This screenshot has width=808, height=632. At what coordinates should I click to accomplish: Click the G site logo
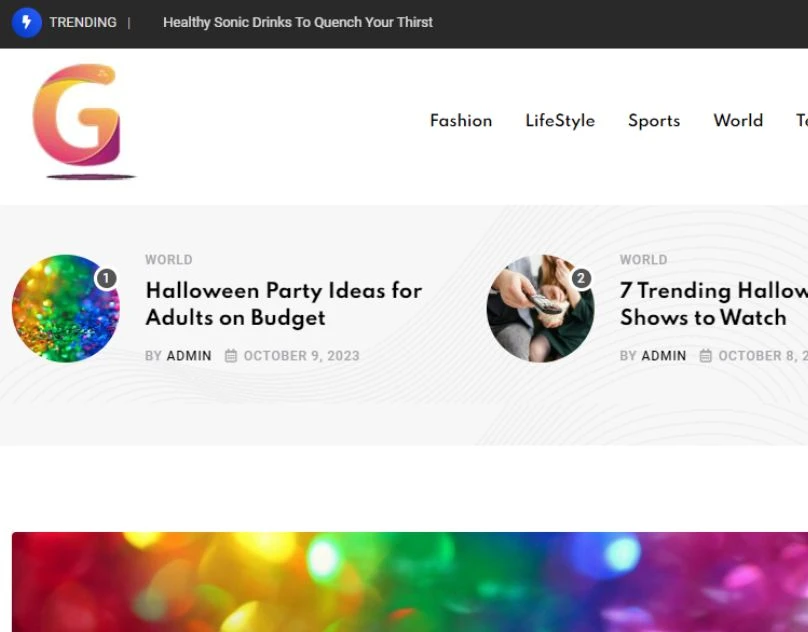(78, 118)
